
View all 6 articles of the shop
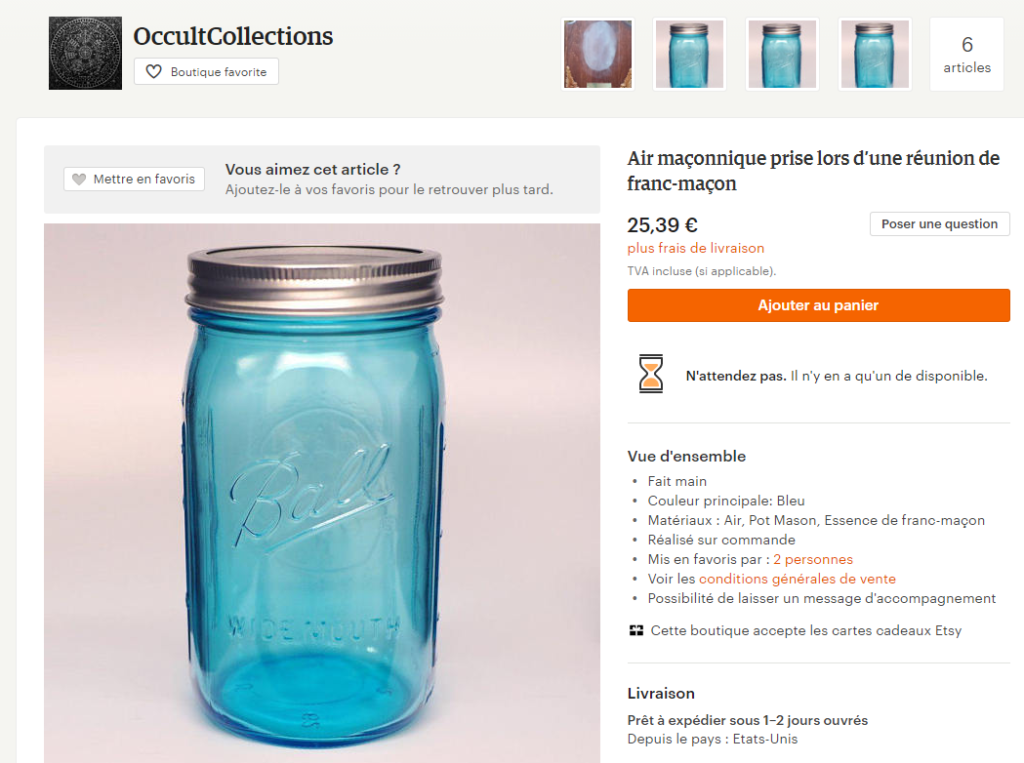coord(966,54)
